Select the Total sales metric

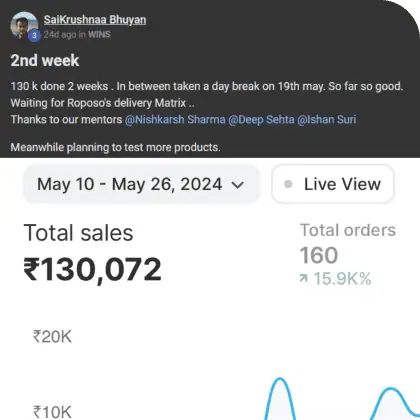pyautogui.click(x=78, y=233)
